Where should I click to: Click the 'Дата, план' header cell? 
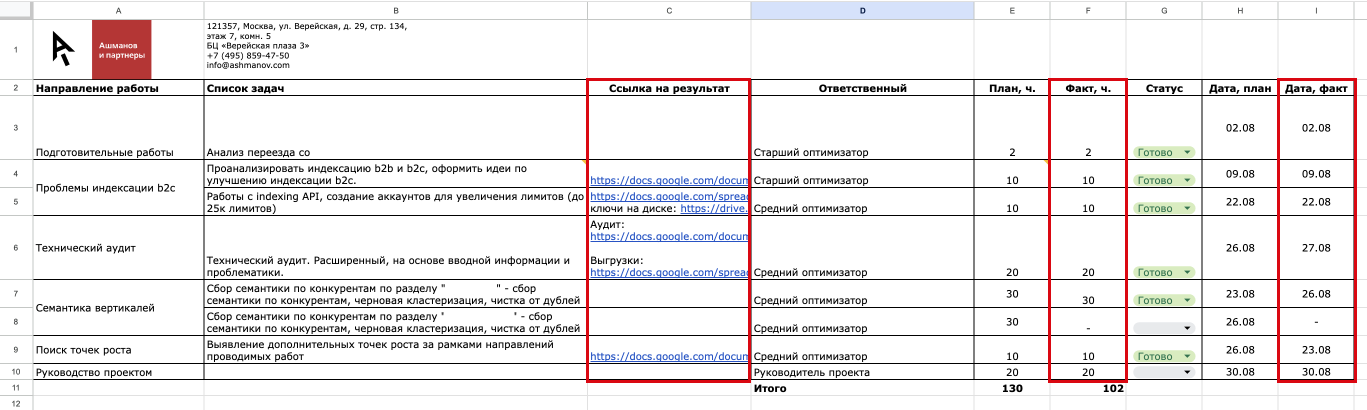(1240, 88)
